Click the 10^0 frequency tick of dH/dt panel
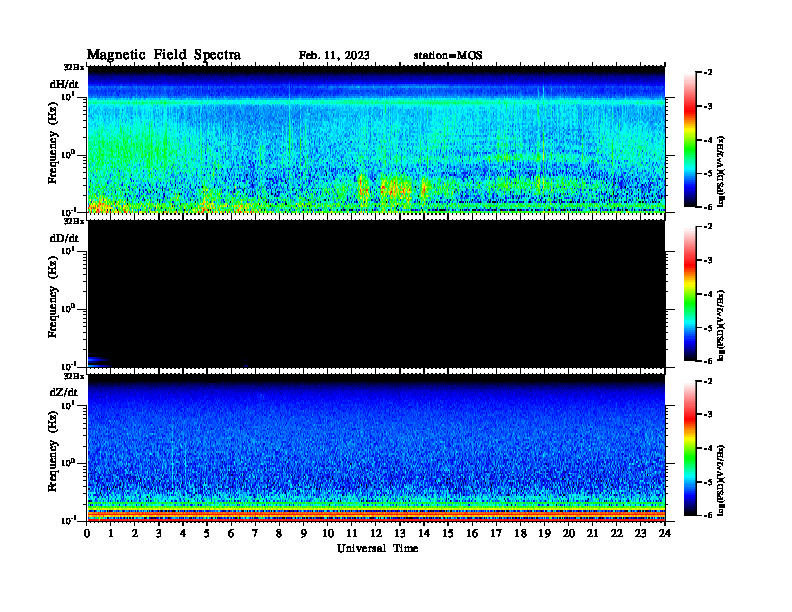The width and height of the screenshot is (792, 612). (68, 154)
